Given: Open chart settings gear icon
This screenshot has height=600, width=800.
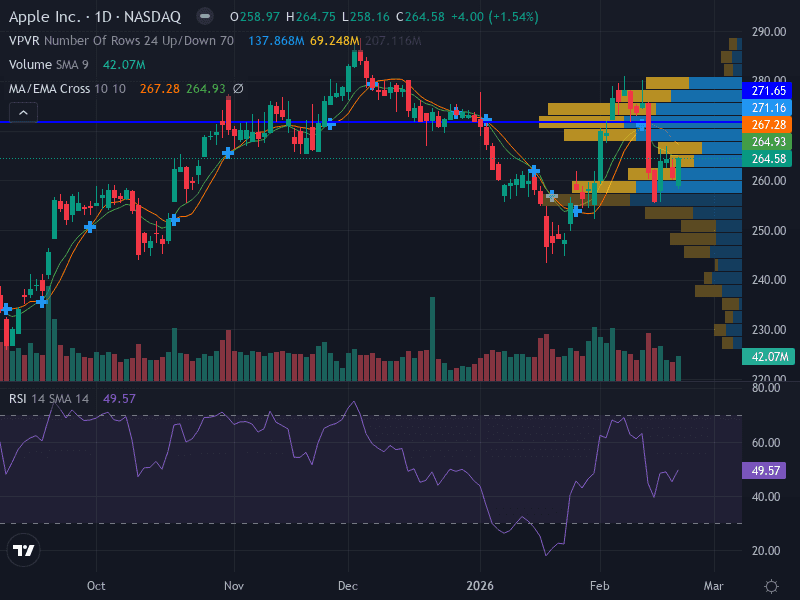Looking at the screenshot, I should pos(771,586).
